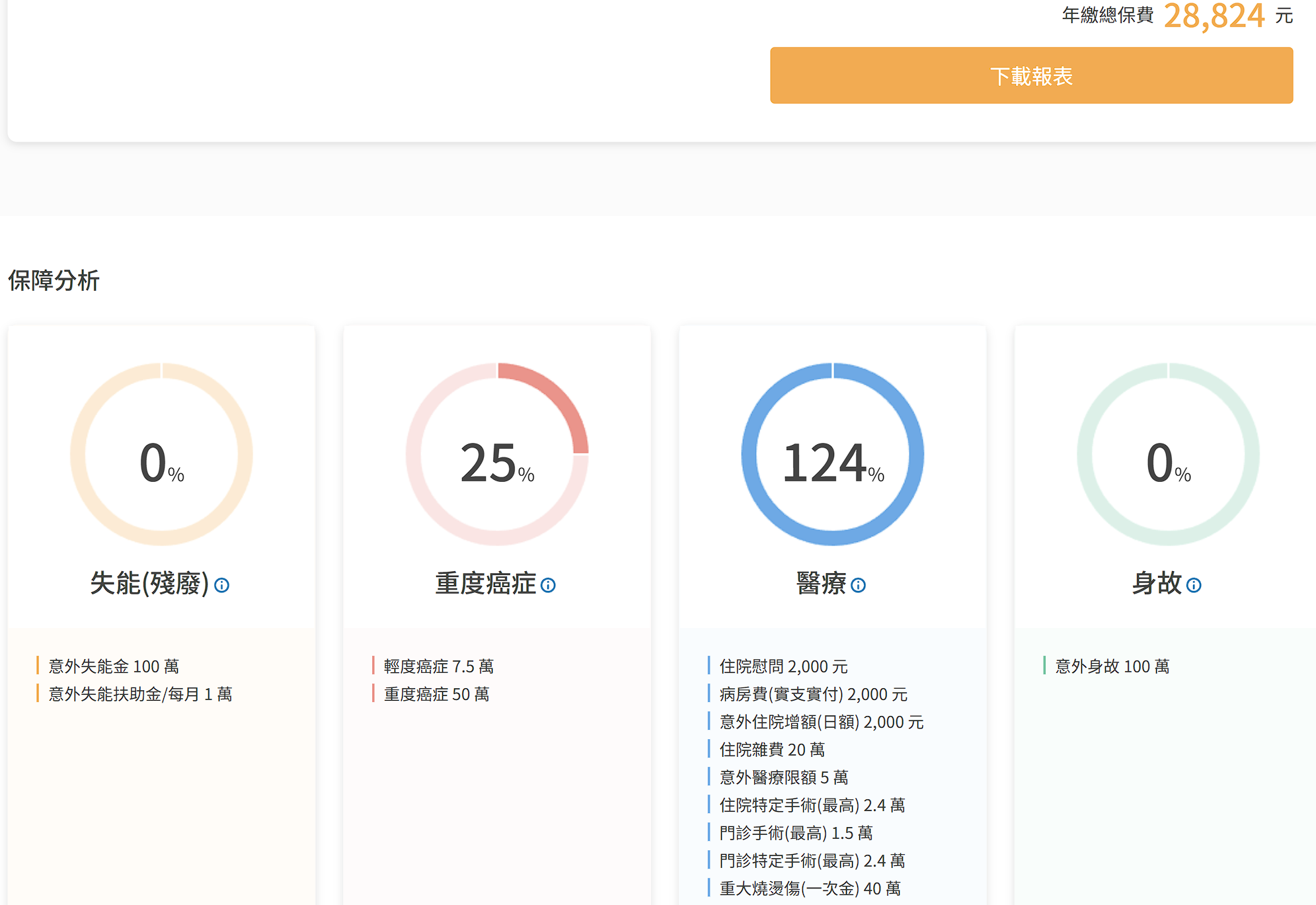Select 意外失能扶助金/每月 1 萬 entry

[x=140, y=694]
